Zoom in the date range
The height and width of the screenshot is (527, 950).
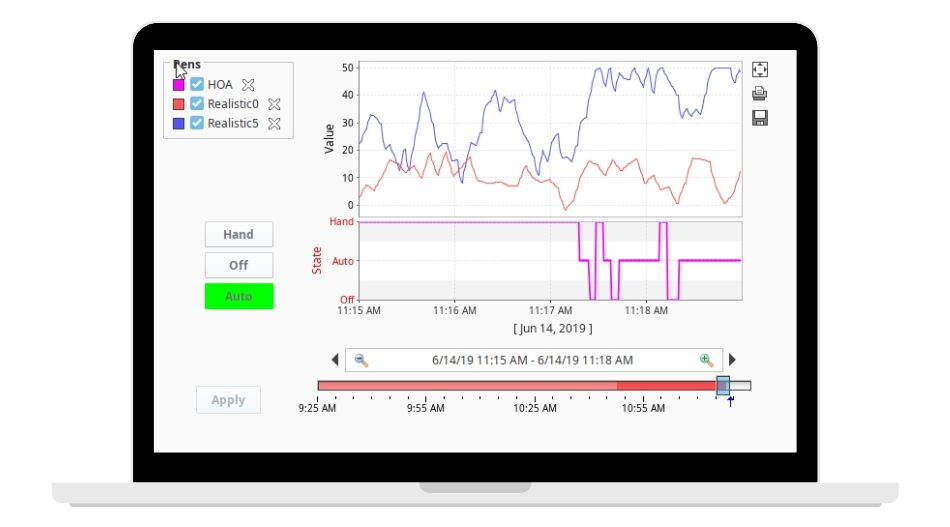(707, 360)
